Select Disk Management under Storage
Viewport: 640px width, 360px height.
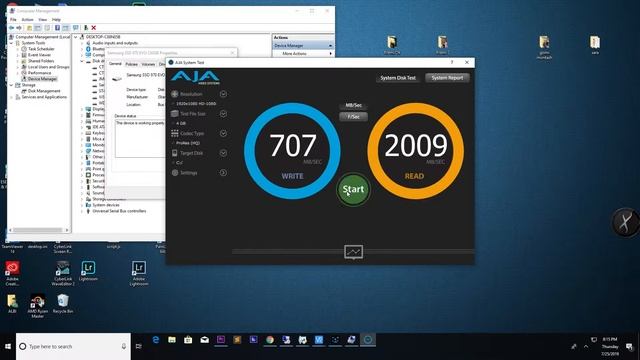point(44,91)
